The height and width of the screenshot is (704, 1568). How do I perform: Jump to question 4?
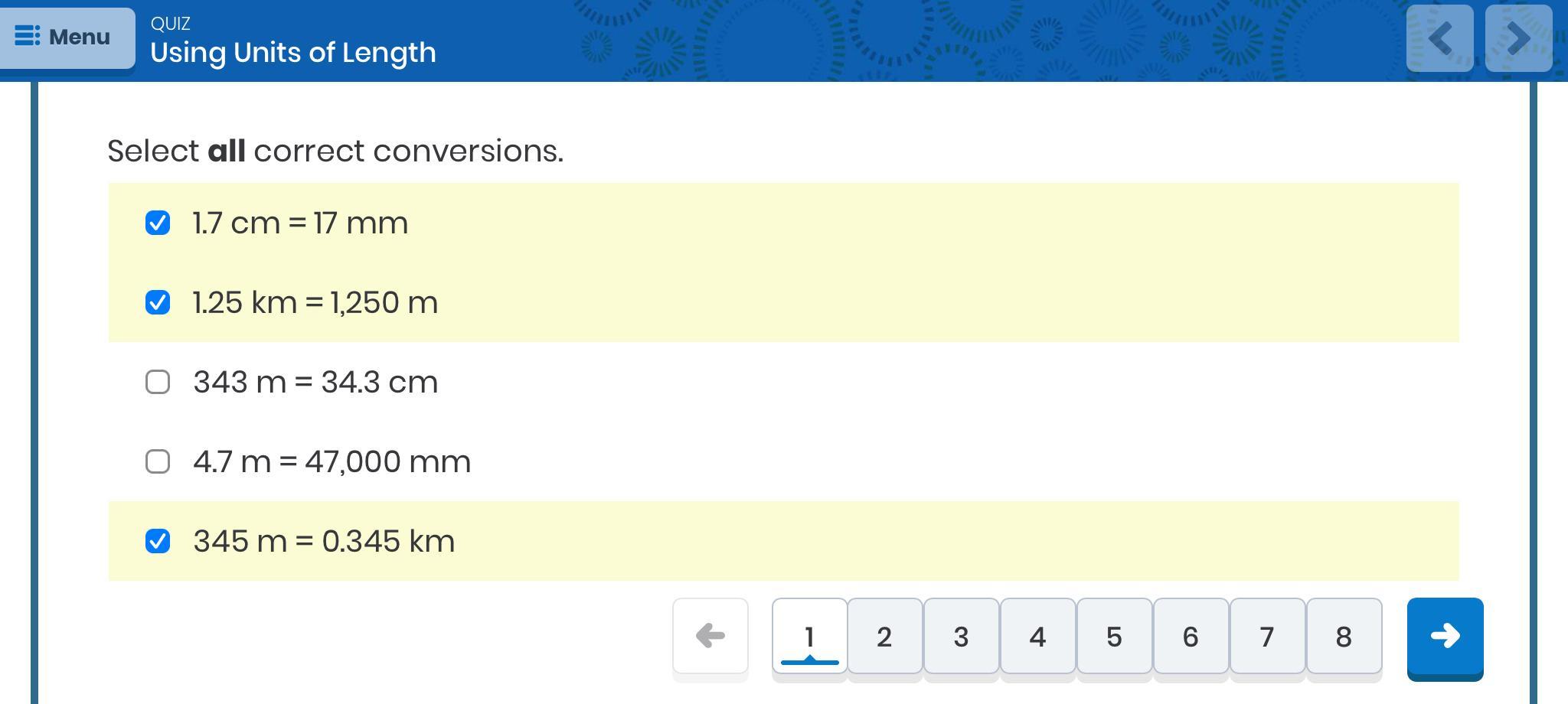click(x=1037, y=637)
